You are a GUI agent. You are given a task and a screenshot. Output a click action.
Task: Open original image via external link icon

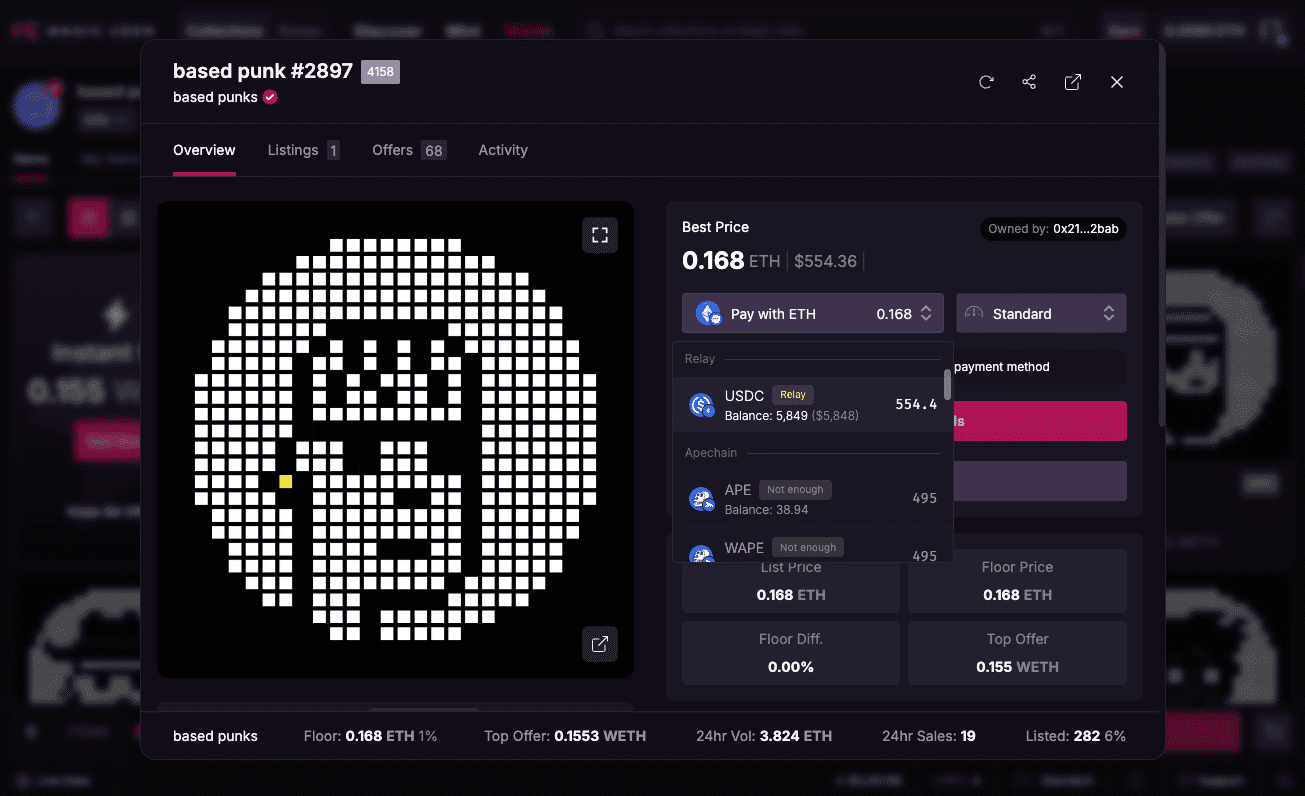[x=600, y=644]
